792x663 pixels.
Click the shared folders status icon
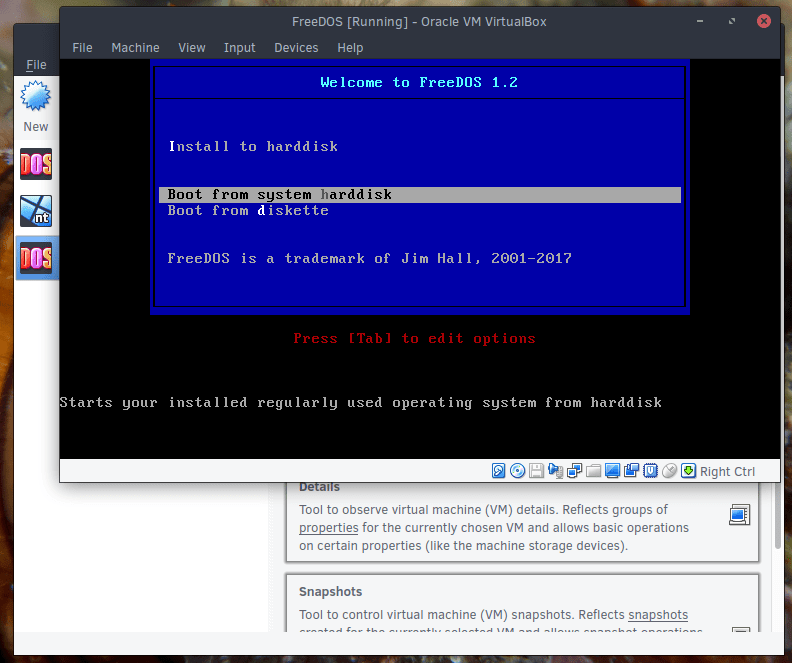coord(593,471)
